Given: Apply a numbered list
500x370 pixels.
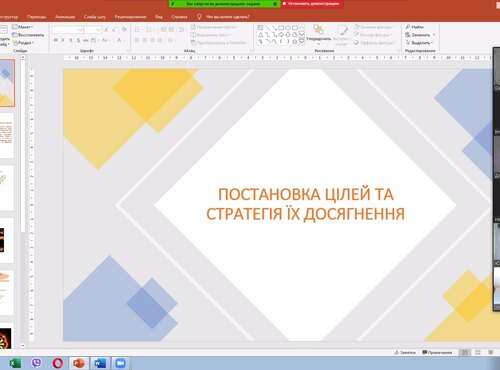Looking at the screenshot, I should click(x=150, y=30).
